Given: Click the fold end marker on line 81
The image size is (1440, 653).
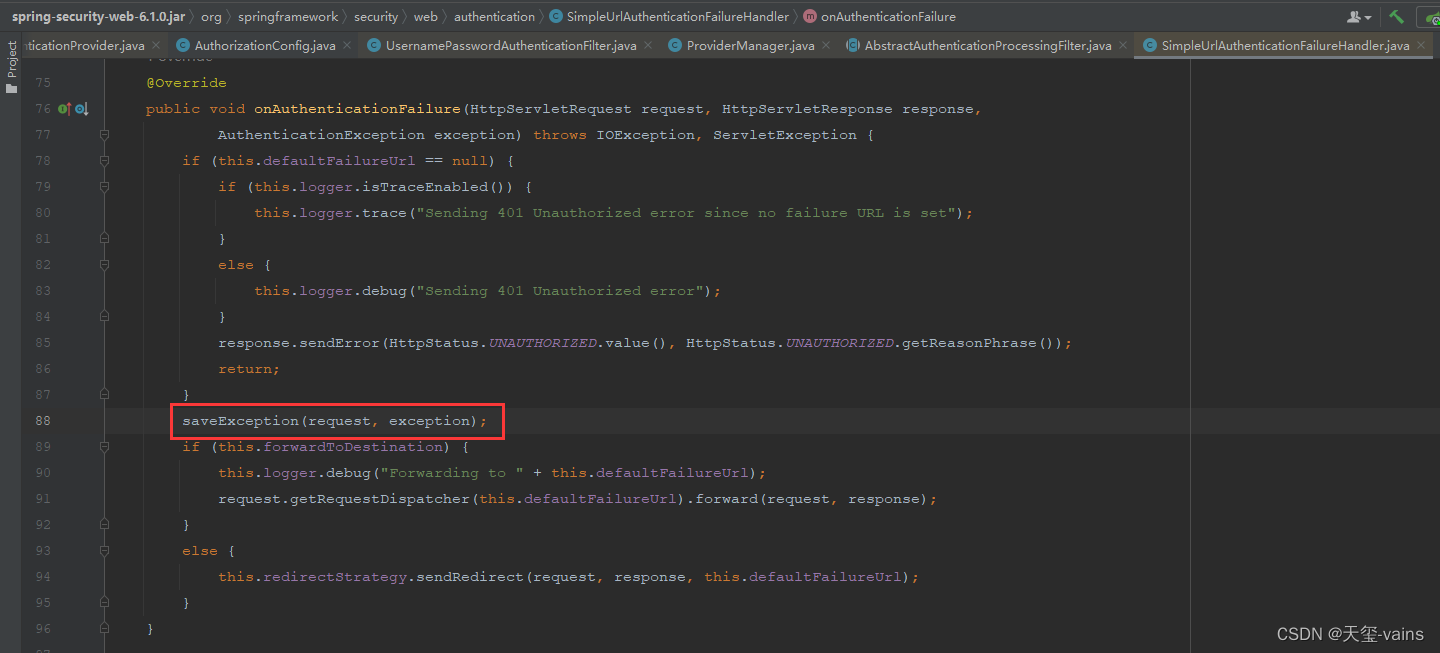Looking at the screenshot, I should tap(104, 239).
